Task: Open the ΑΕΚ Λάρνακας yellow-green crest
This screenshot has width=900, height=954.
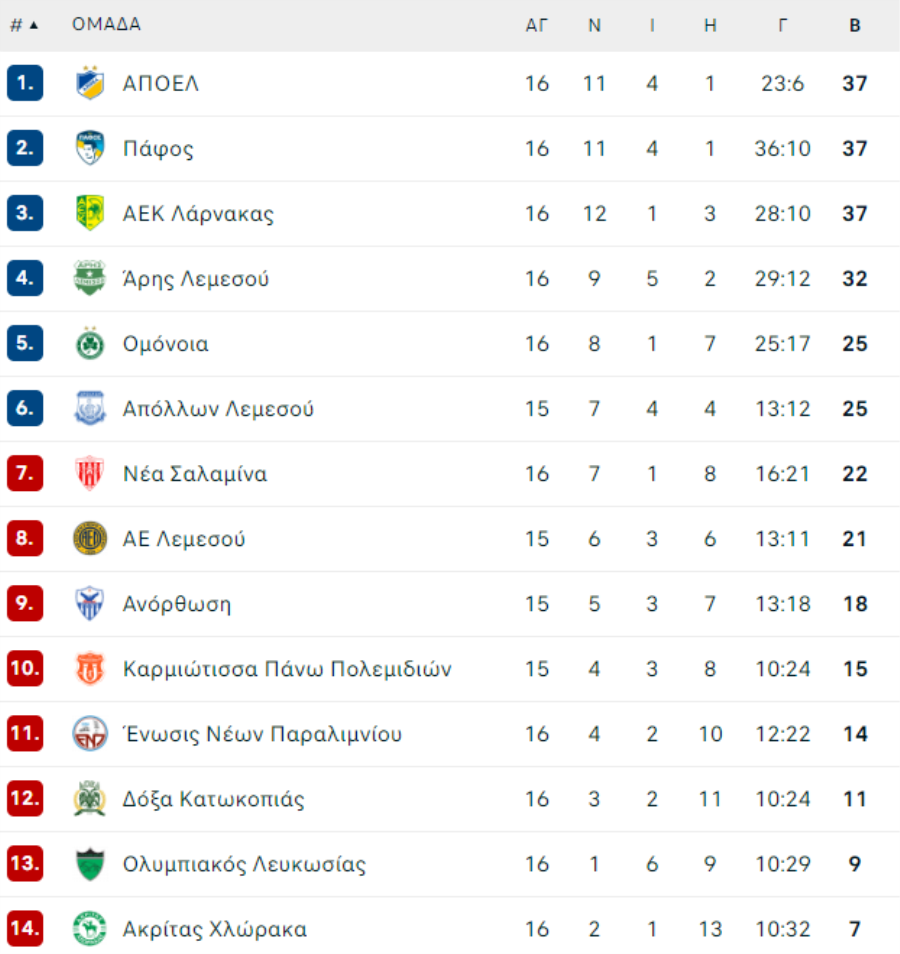Action: tap(90, 213)
